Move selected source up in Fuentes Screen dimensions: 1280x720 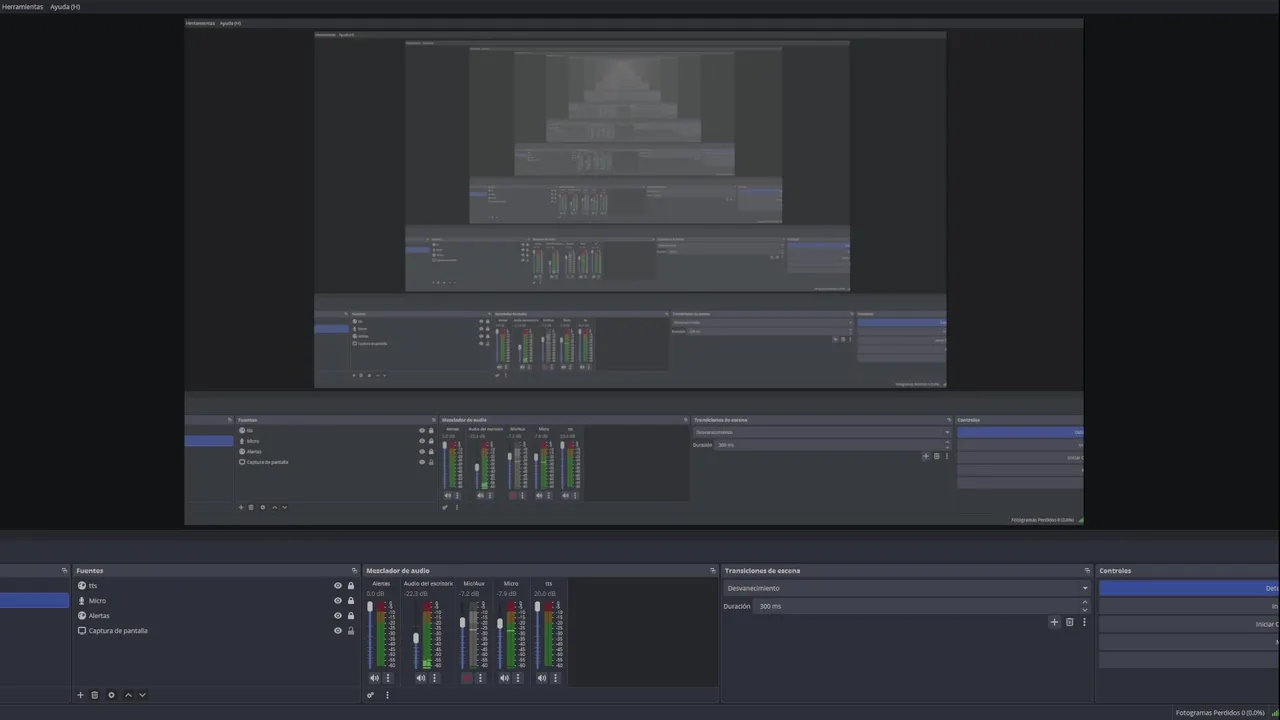[128, 695]
